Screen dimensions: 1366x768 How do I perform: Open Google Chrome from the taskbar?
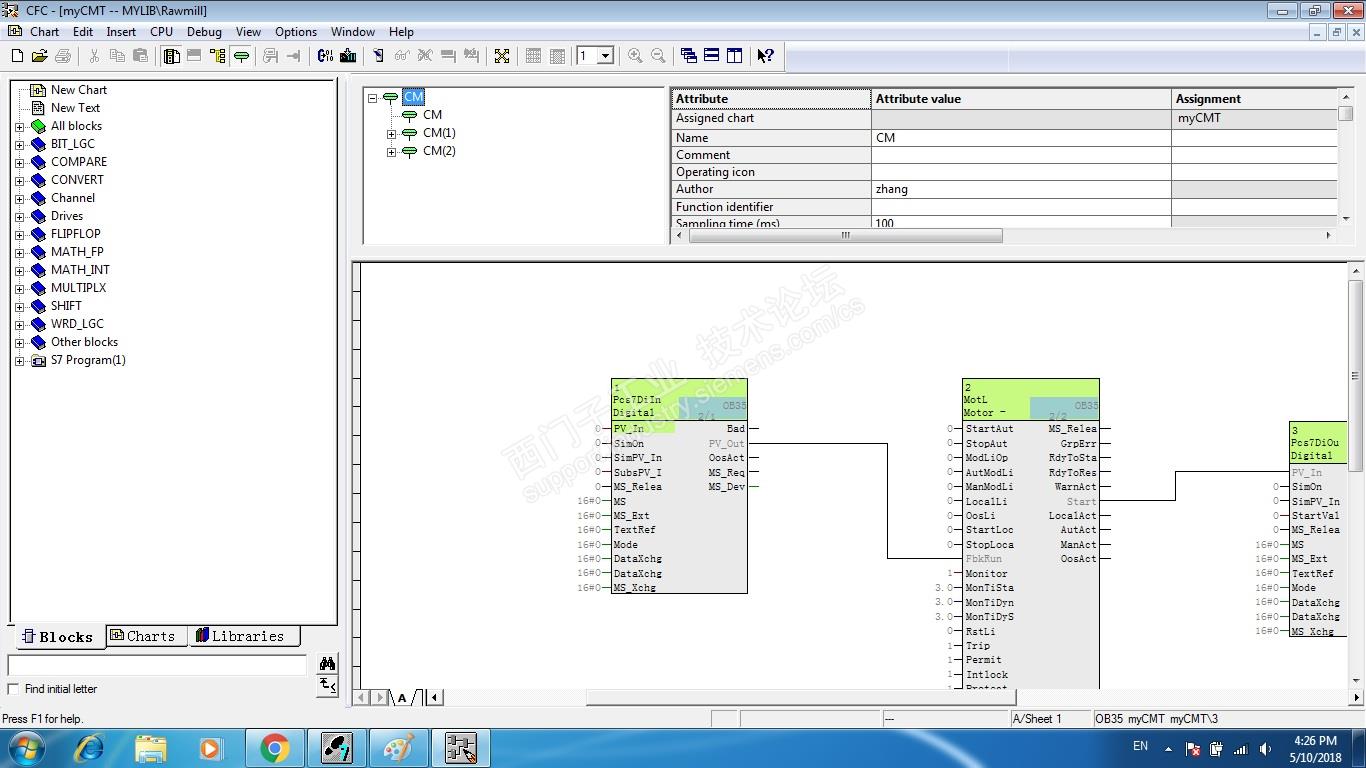[274, 747]
